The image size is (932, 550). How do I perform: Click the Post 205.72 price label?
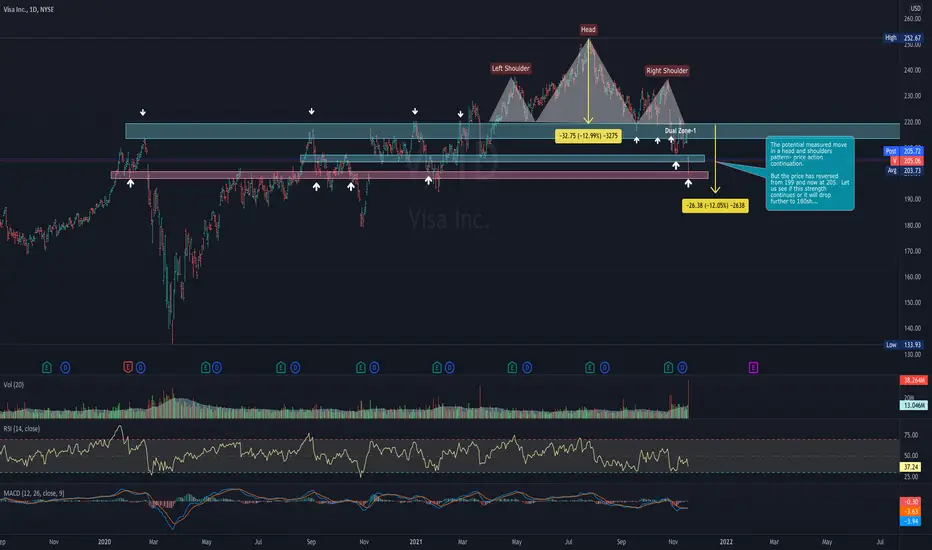tap(903, 151)
